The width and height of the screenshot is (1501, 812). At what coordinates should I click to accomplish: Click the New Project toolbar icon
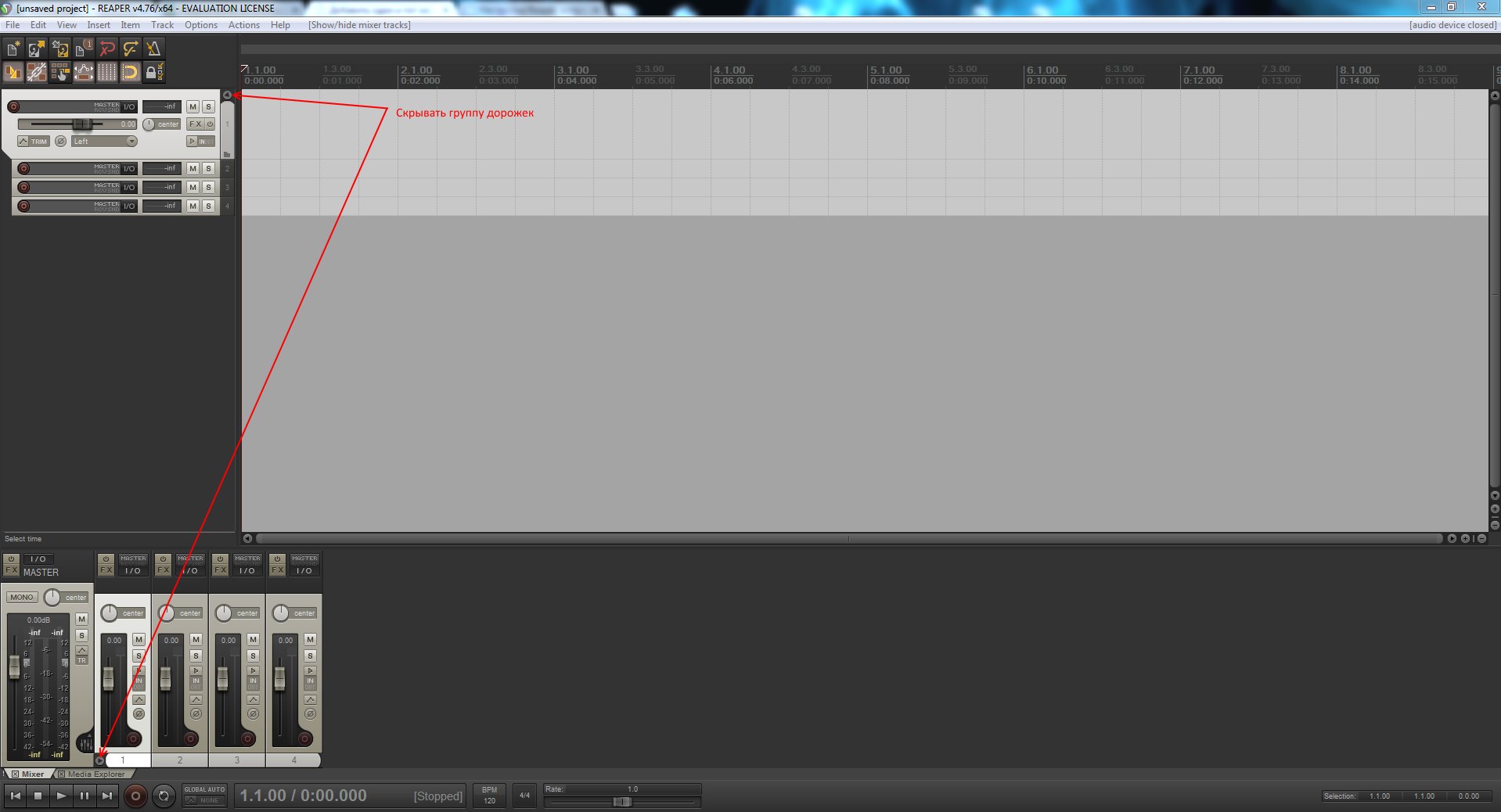pyautogui.click(x=13, y=49)
